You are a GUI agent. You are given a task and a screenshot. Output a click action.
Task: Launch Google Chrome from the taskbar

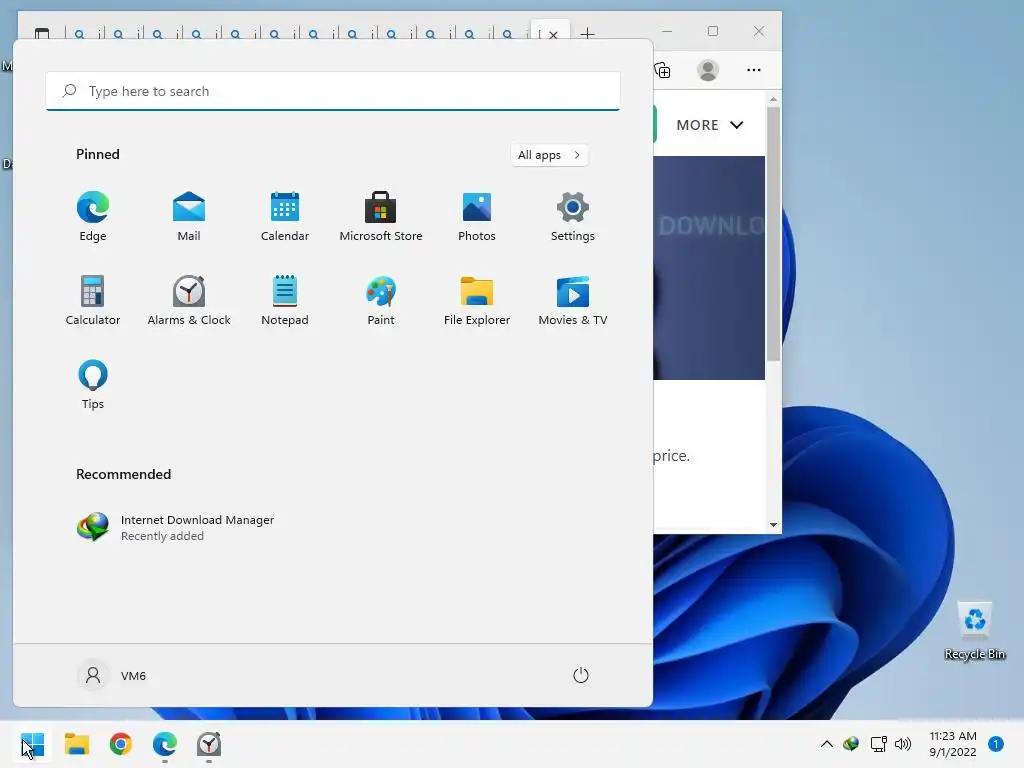click(x=121, y=744)
